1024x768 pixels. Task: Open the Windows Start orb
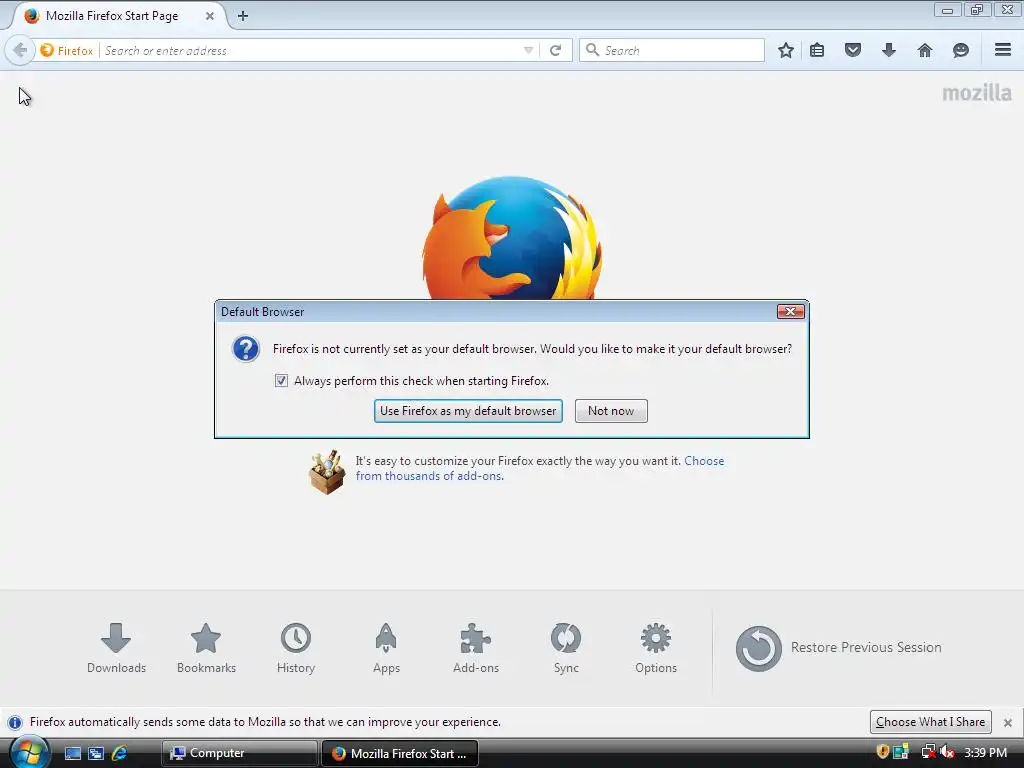click(x=29, y=752)
